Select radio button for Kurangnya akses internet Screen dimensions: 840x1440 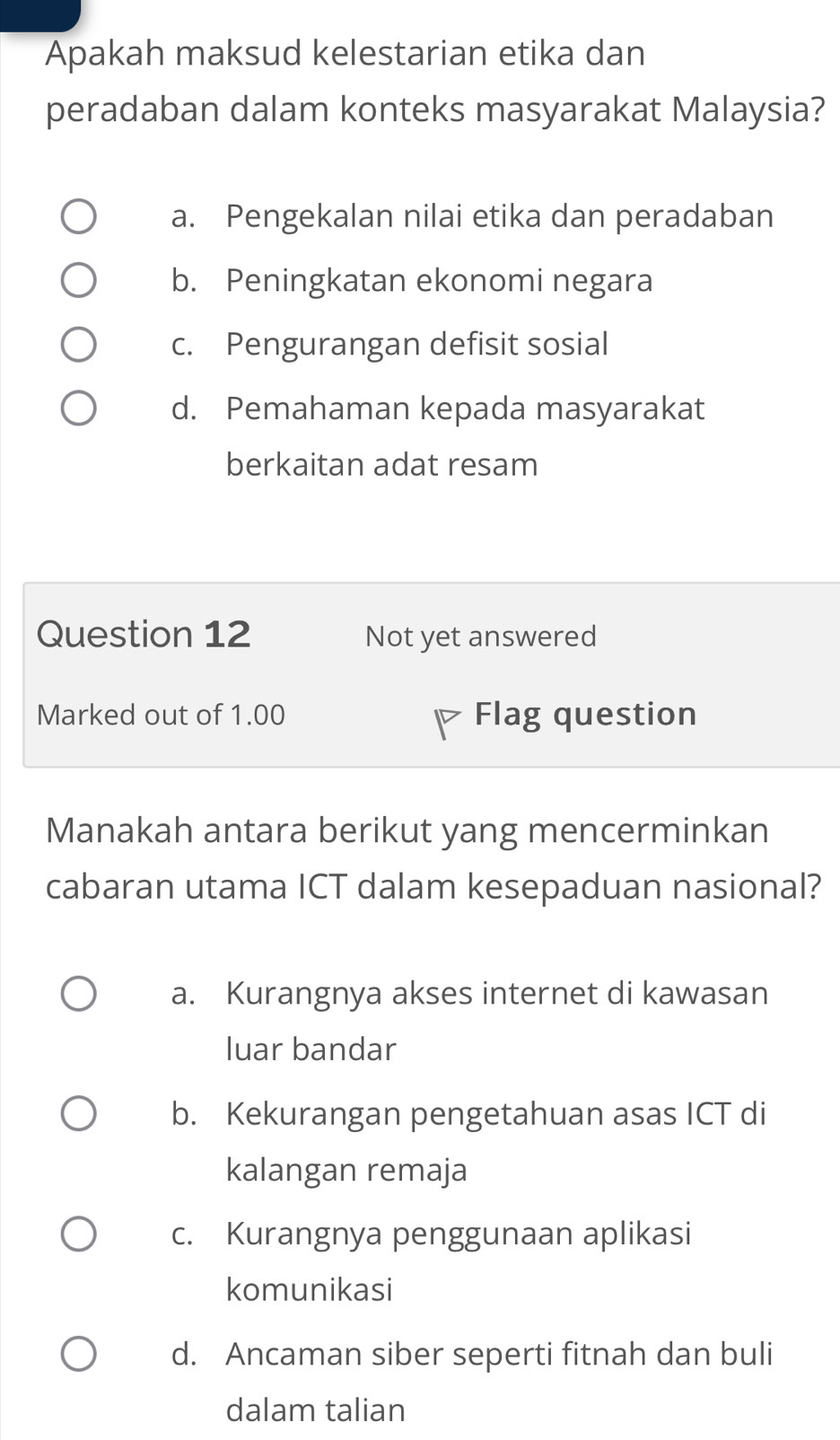pyautogui.click(x=79, y=994)
